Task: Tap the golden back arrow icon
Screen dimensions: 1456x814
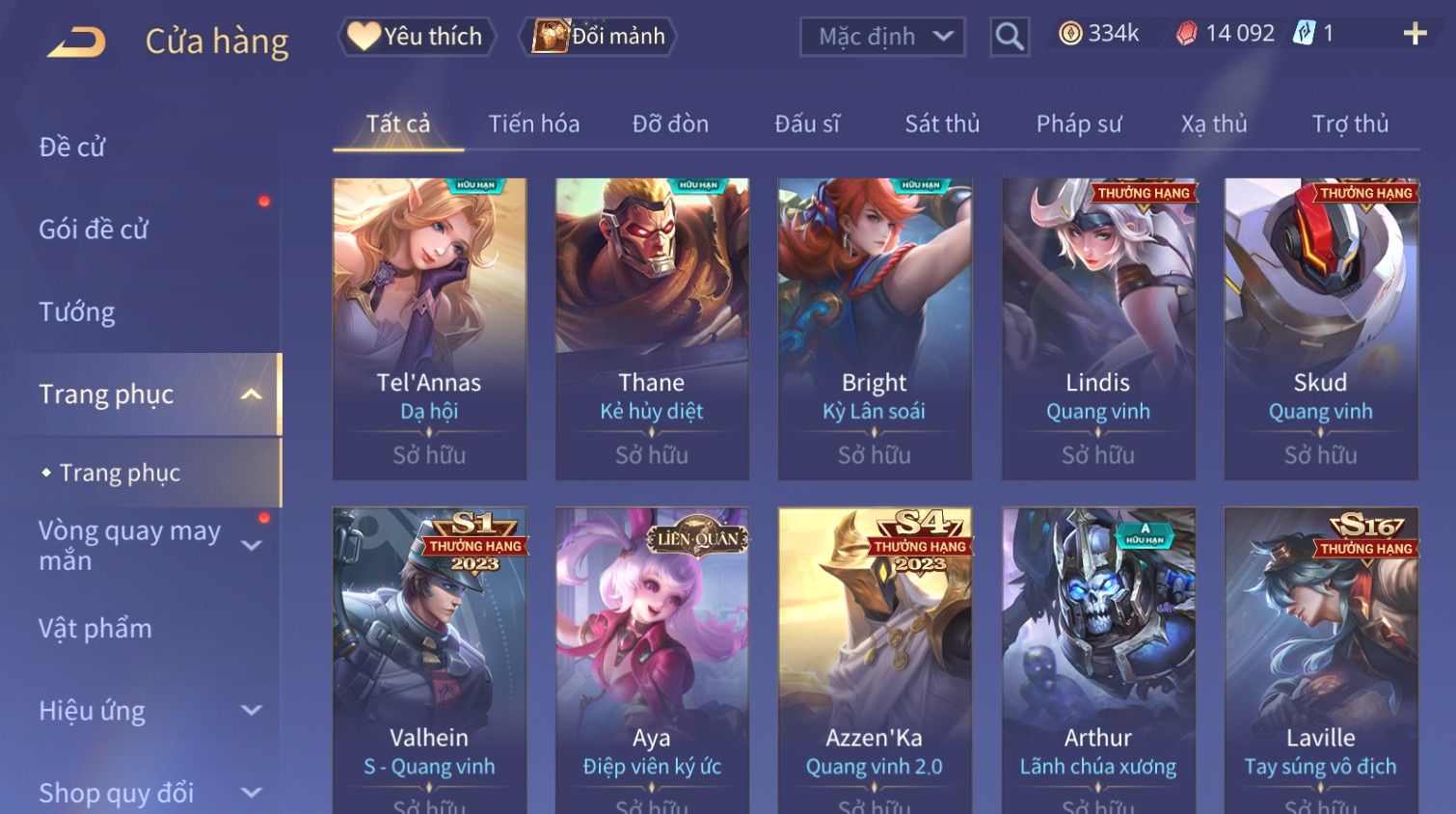Action: click(x=76, y=41)
